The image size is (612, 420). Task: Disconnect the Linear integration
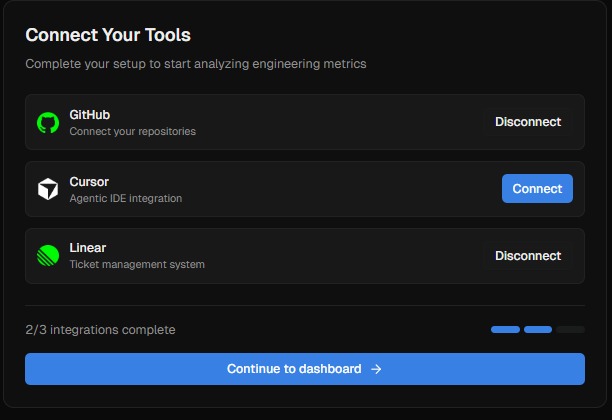point(528,256)
